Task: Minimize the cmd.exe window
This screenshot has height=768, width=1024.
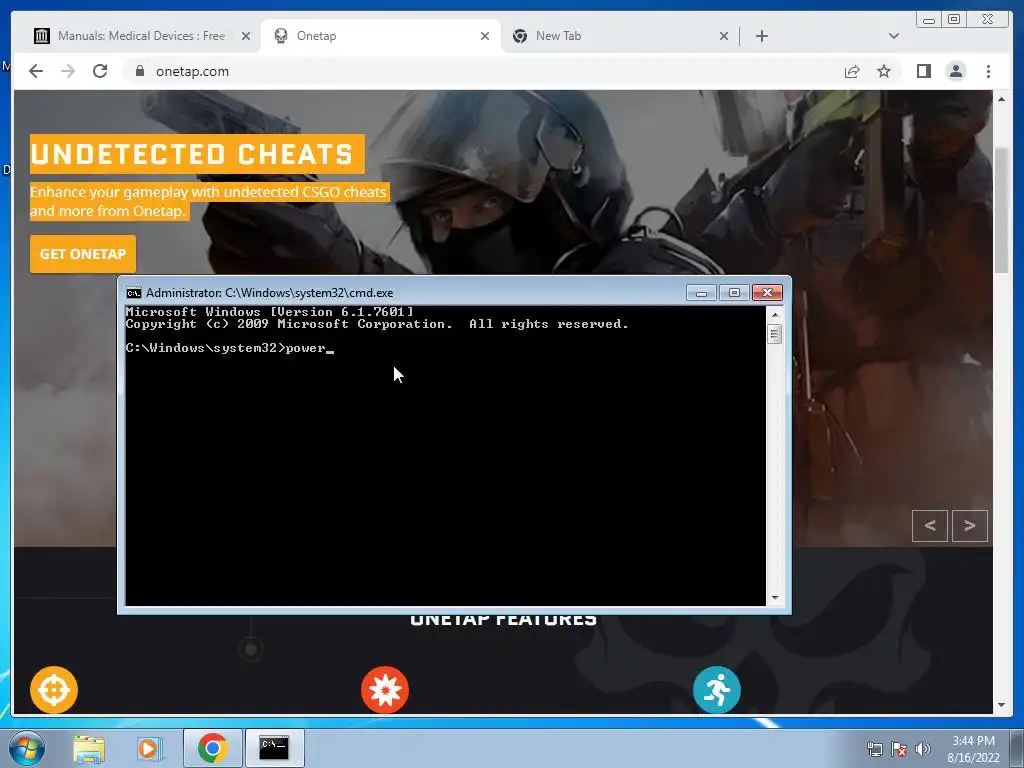Action: click(701, 293)
